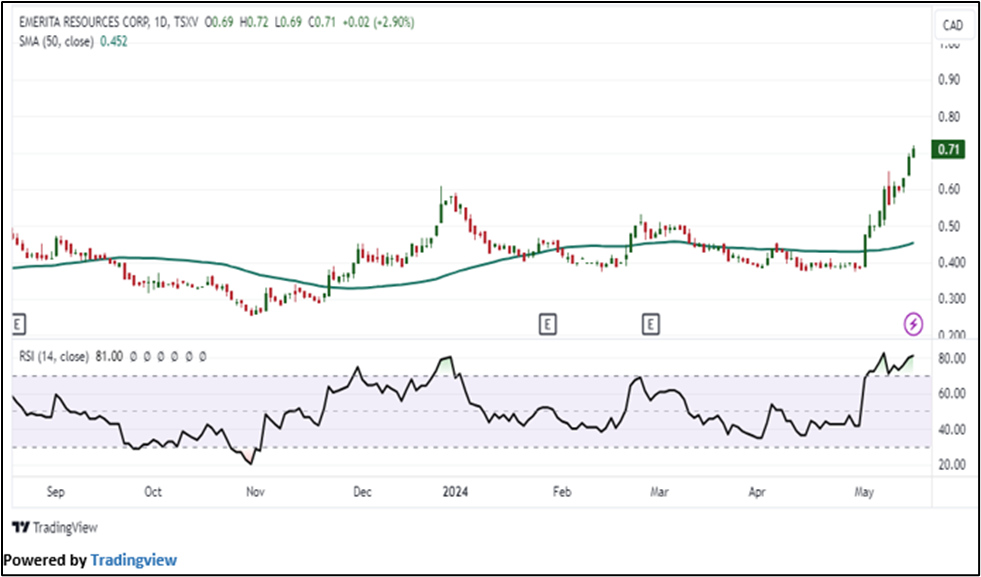Screen dimensions: 981x577
Task: Click the Nov label on time axis
Action: tap(255, 492)
